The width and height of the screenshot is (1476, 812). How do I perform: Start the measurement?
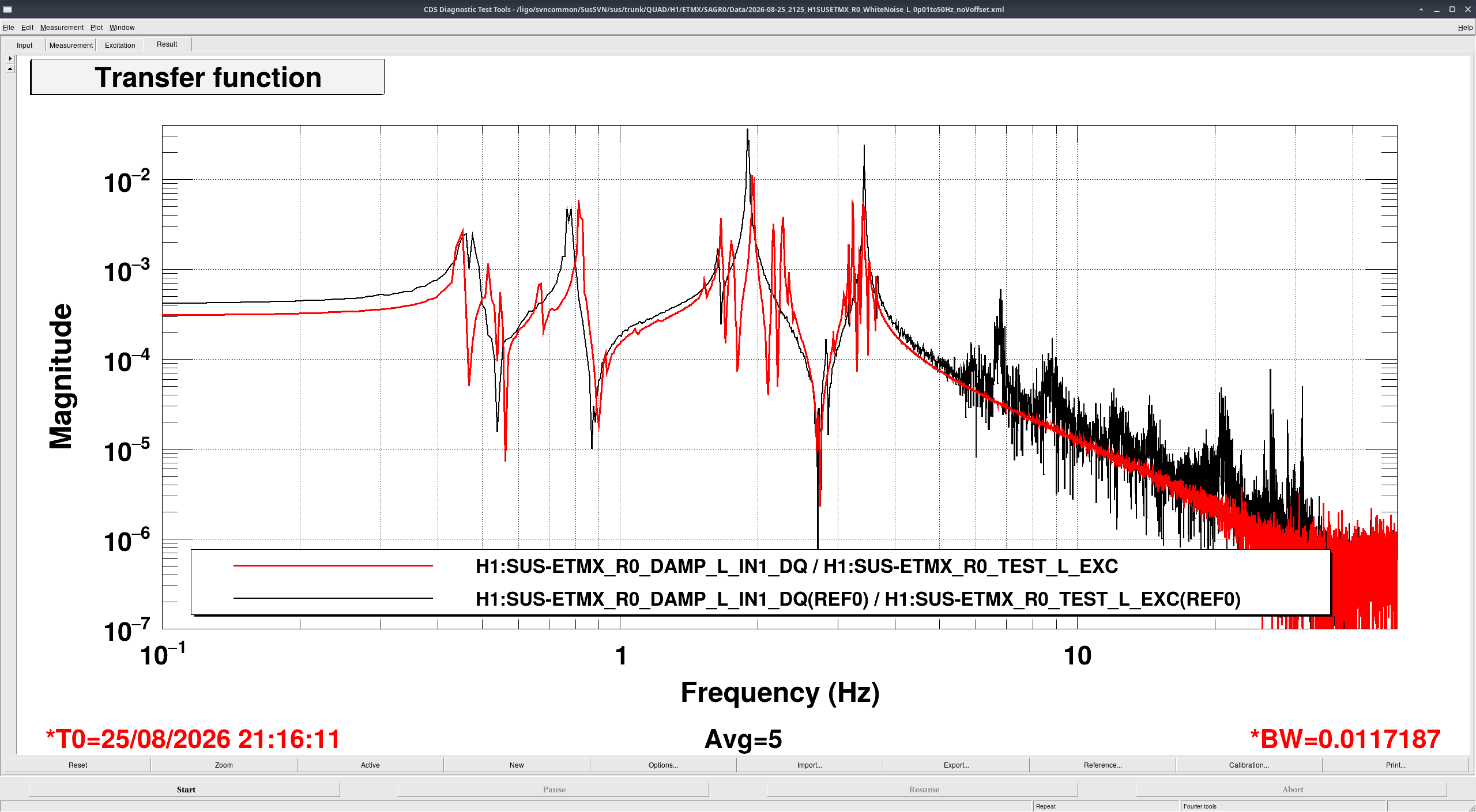184,790
